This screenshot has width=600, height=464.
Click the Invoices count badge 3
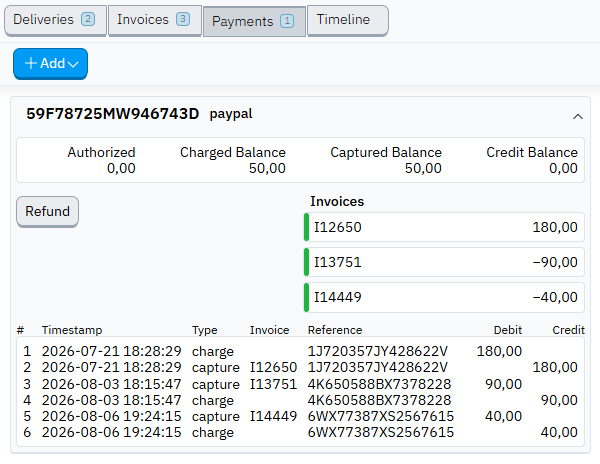tap(183, 19)
